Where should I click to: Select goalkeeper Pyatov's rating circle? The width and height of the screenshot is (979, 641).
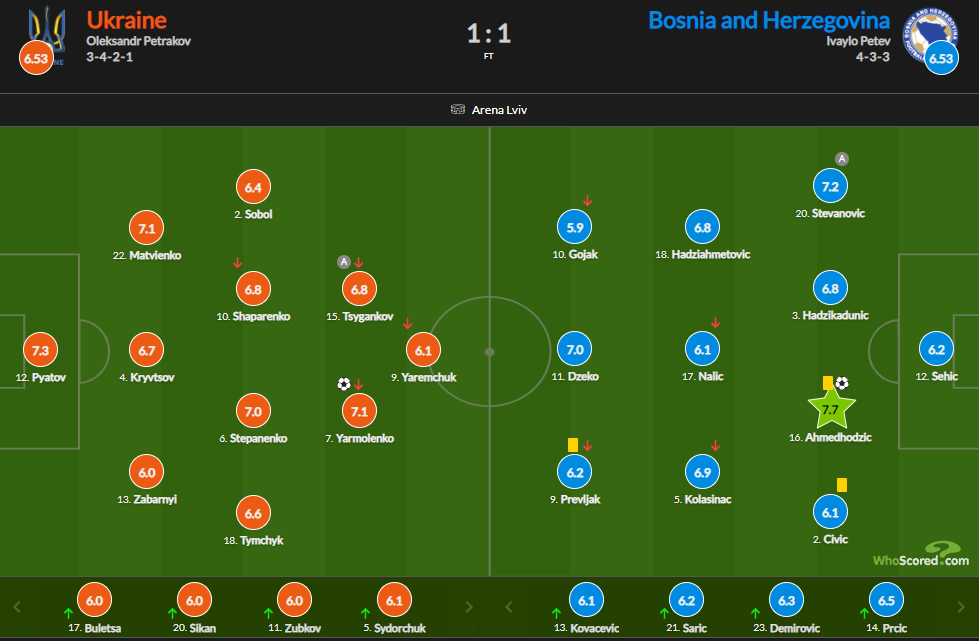[x=40, y=350]
